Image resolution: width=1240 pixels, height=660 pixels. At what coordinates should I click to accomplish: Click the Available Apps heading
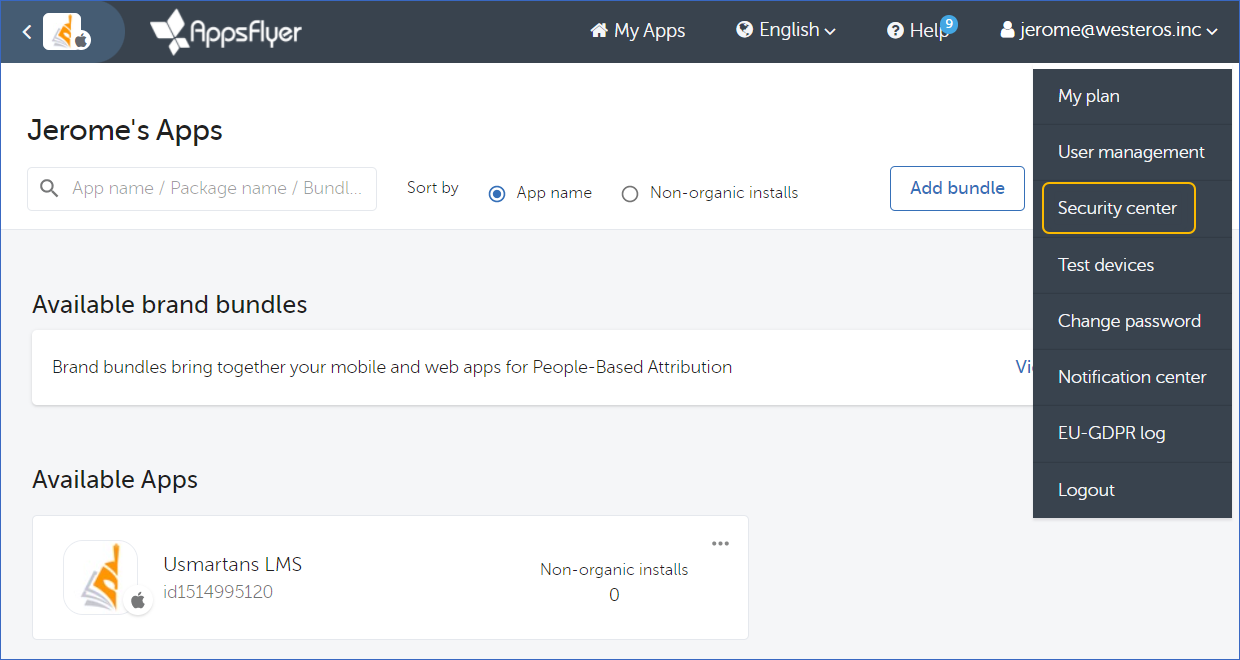point(115,480)
